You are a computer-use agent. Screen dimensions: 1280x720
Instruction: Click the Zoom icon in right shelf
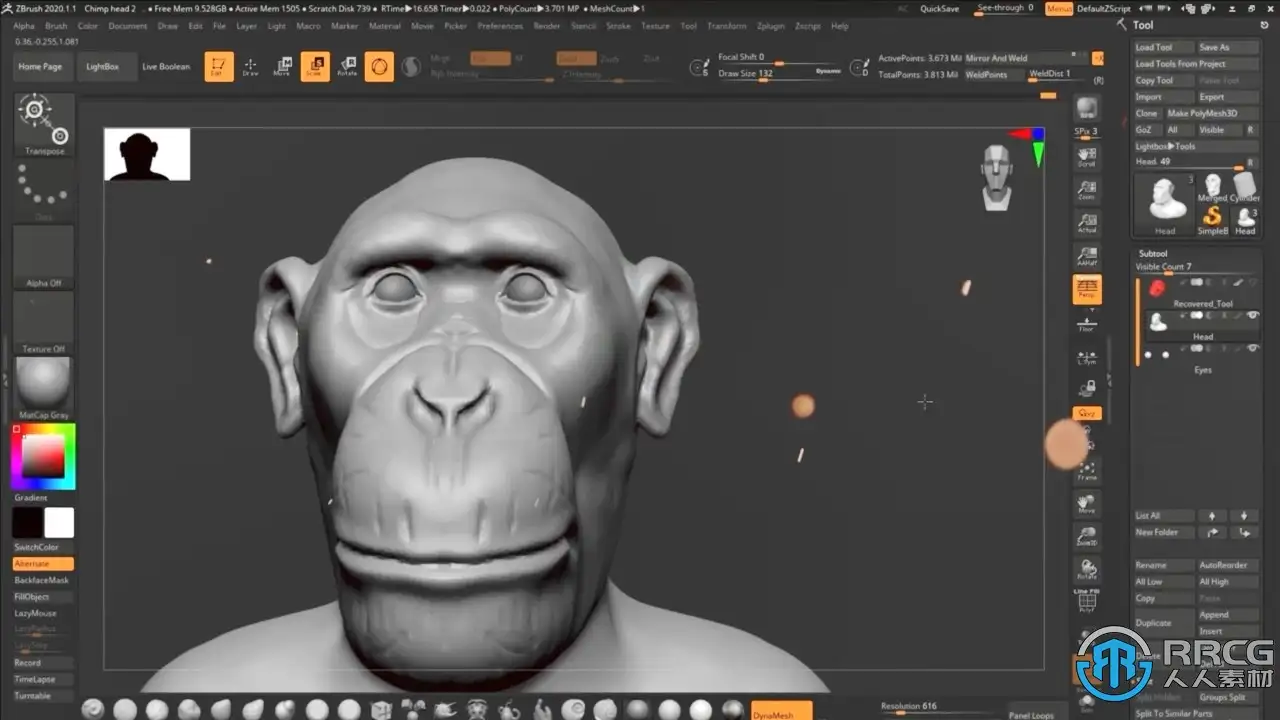pos(1087,190)
